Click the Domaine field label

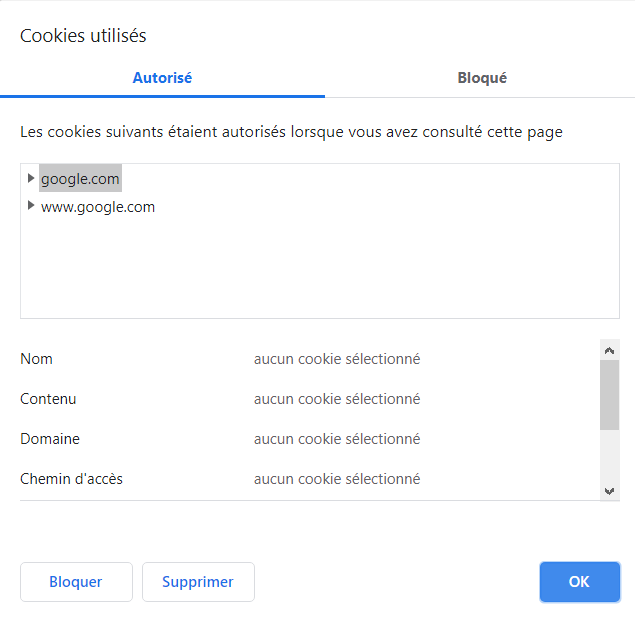[x=50, y=439]
